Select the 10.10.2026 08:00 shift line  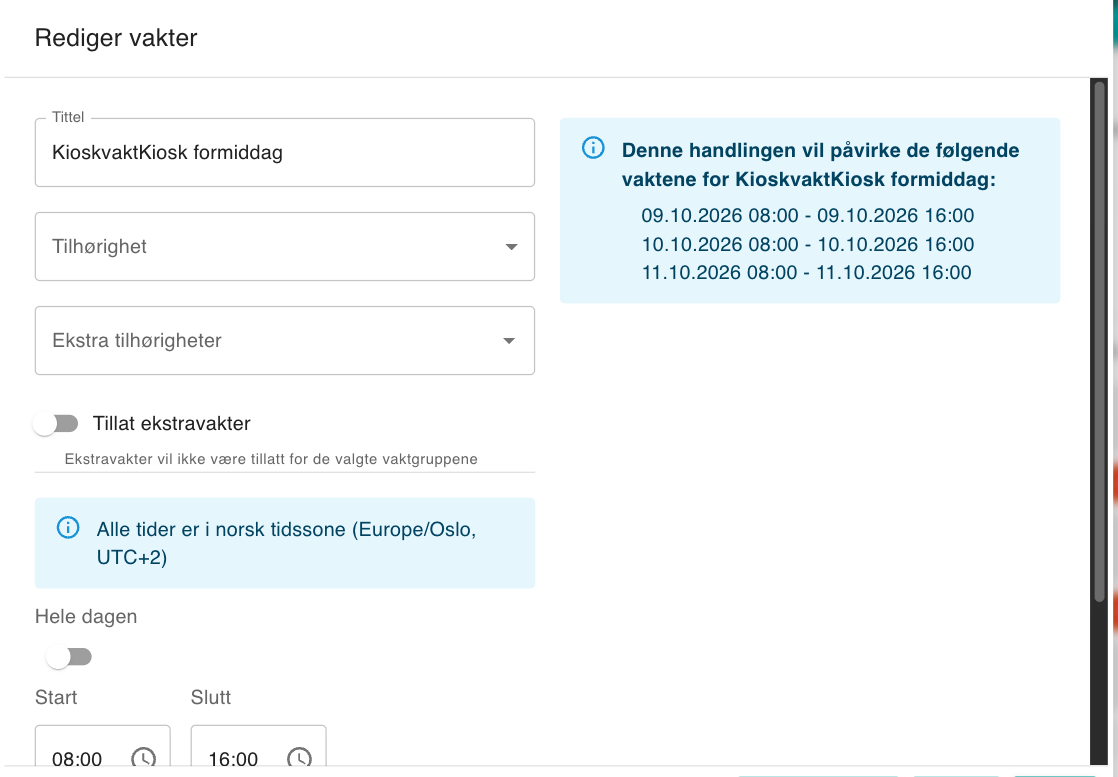pos(808,245)
